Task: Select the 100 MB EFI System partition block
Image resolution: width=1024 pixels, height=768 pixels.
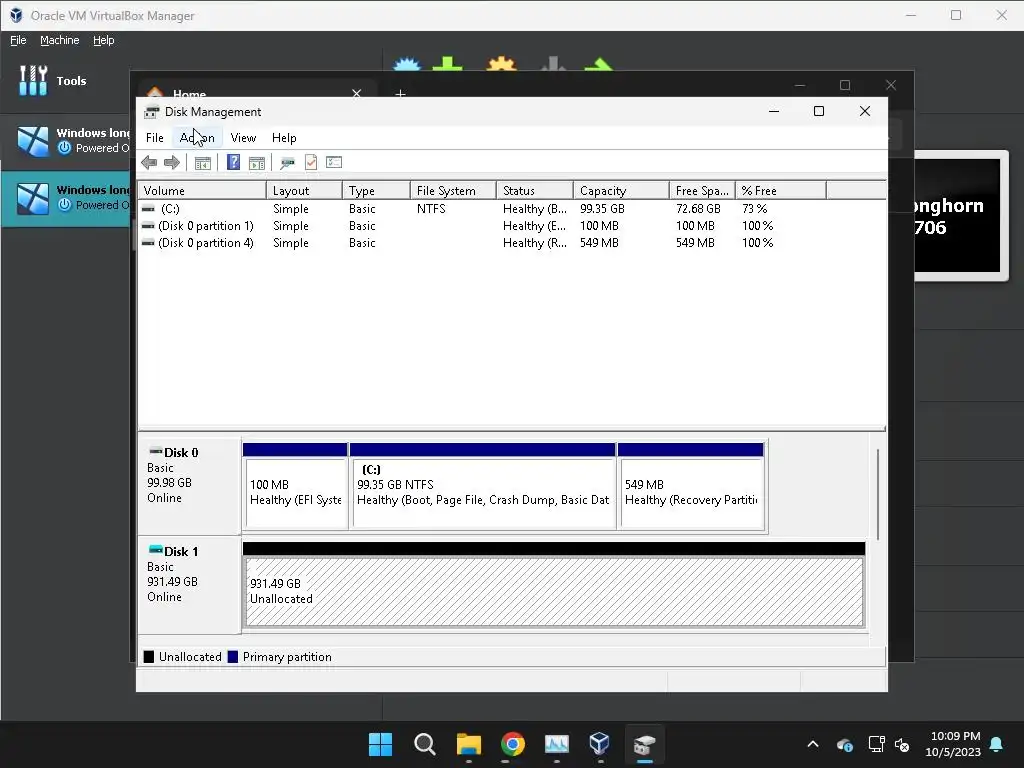Action: [x=295, y=487]
